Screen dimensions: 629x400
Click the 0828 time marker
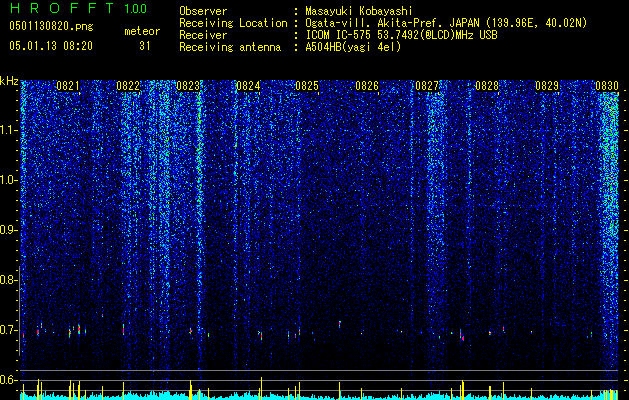487,86
